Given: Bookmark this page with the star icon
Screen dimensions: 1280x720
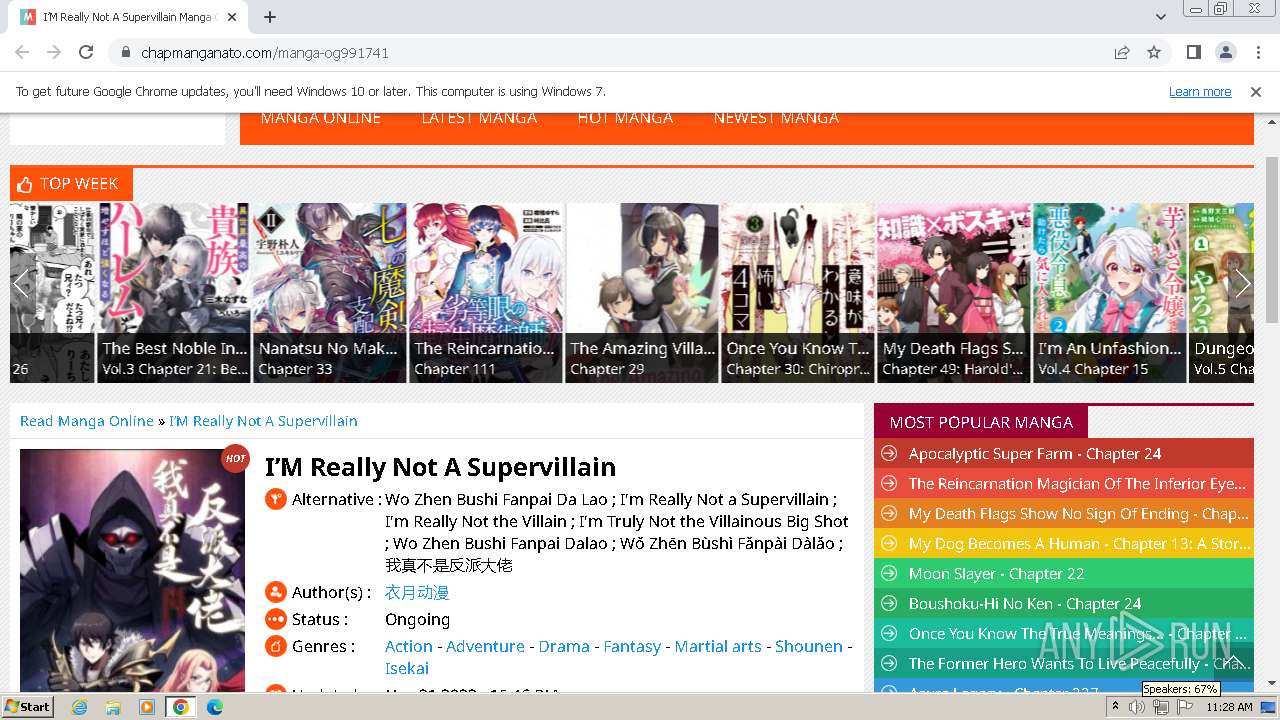Looking at the screenshot, I should point(1154,52).
